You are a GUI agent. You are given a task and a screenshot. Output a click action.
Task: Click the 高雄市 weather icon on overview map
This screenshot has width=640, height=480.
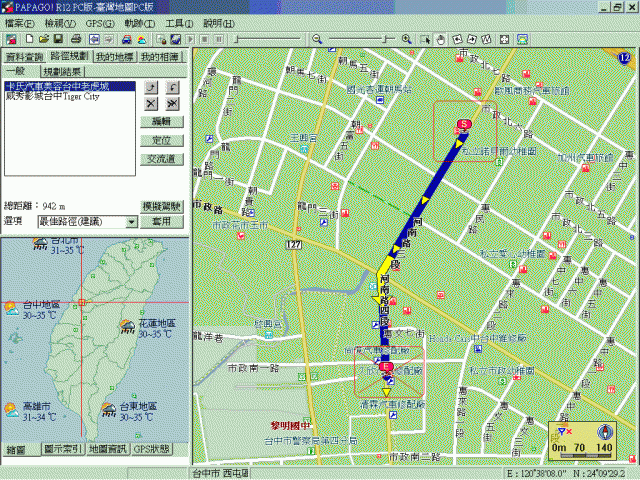point(11,410)
